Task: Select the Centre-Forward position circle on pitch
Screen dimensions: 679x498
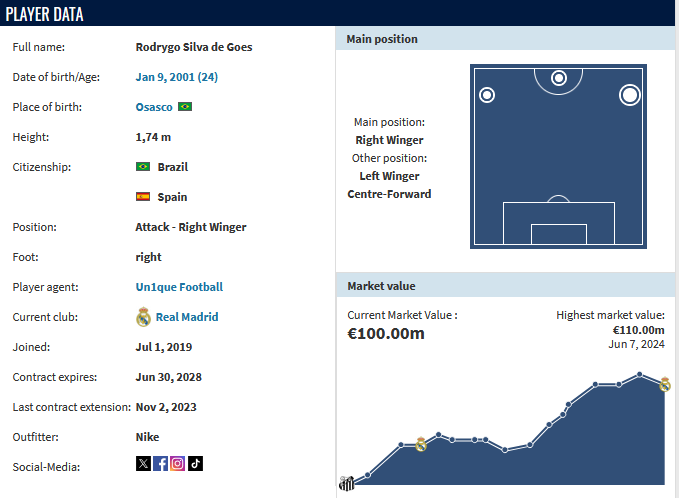Action: click(559, 78)
